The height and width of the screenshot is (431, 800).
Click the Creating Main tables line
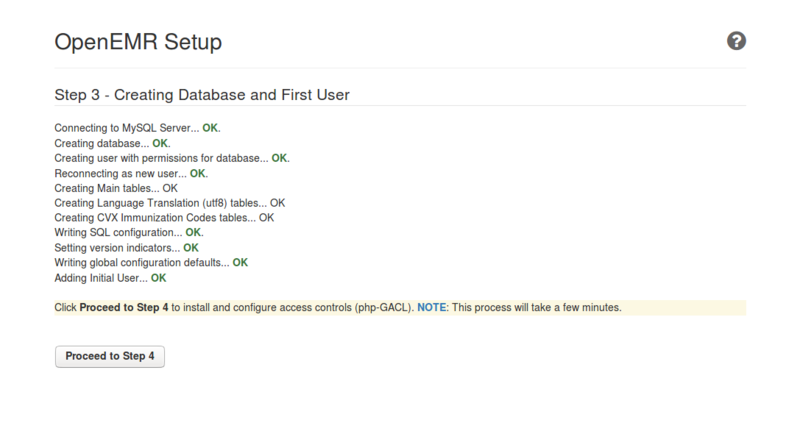pos(107,188)
